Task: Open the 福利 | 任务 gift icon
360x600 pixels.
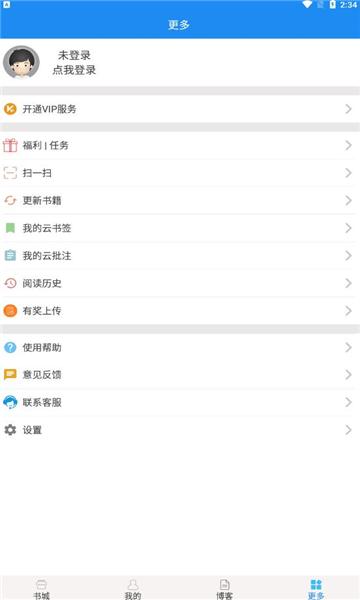Action: 10,145
